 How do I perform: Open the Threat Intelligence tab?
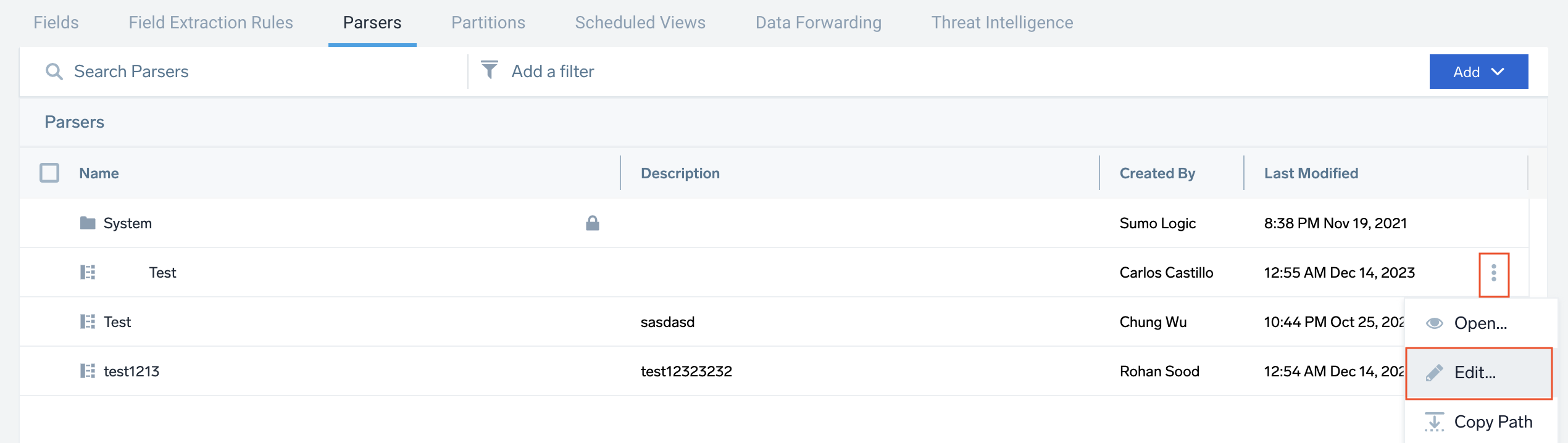coord(1001,23)
